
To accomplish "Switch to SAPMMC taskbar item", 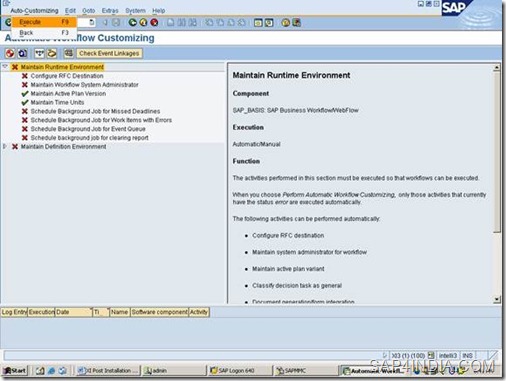I will (x=305, y=371).
